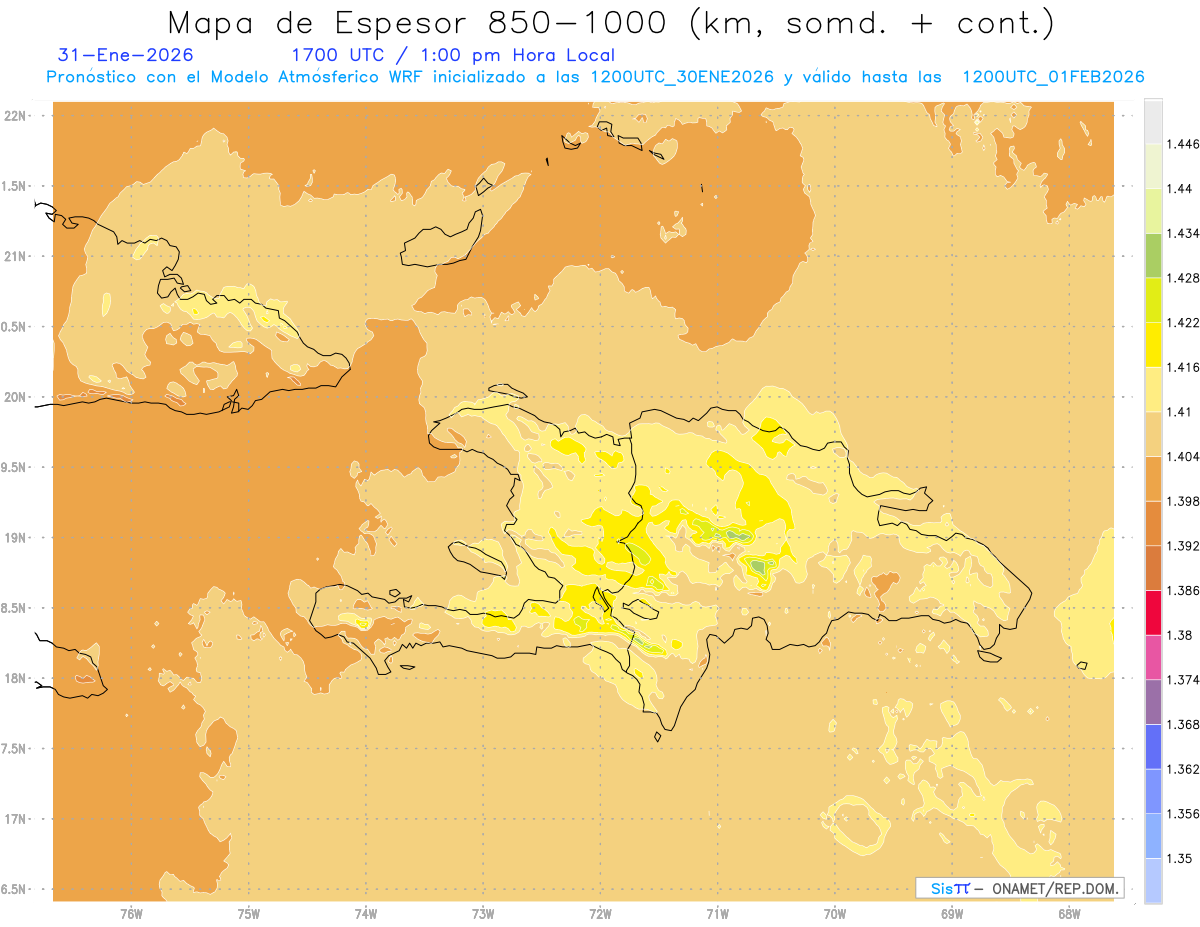Select the green colorbar segment 1.428–1.434
This screenshot has width=1200, height=927.
coord(1153,255)
